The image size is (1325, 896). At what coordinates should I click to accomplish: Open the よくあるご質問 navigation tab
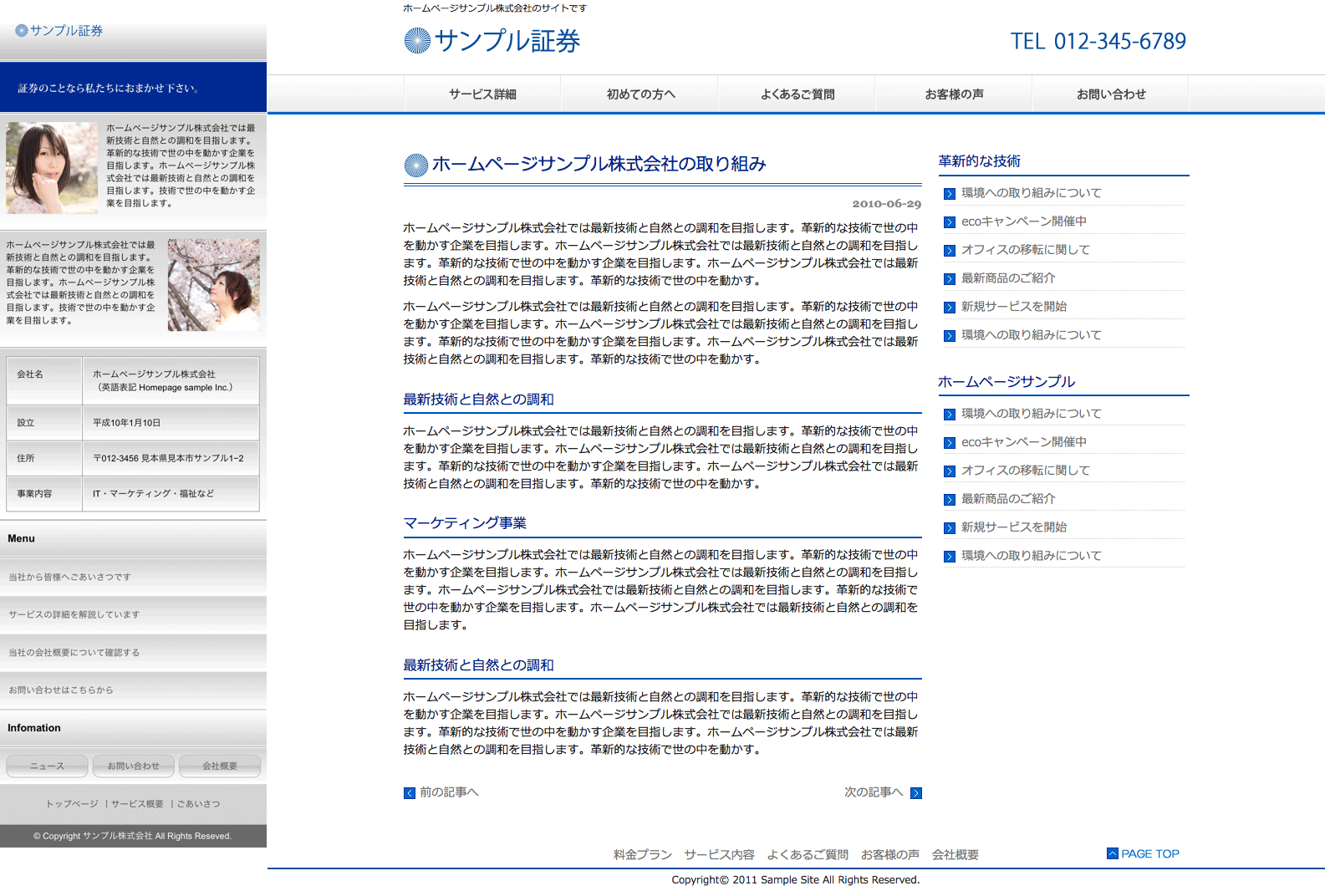click(x=797, y=94)
